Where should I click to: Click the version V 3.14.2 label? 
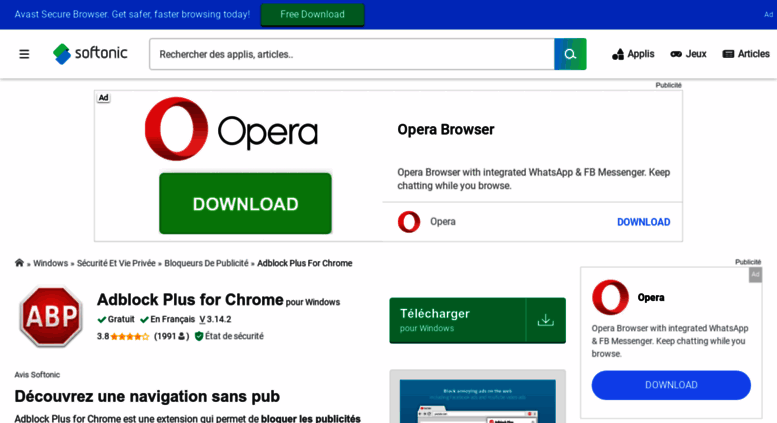pos(215,319)
